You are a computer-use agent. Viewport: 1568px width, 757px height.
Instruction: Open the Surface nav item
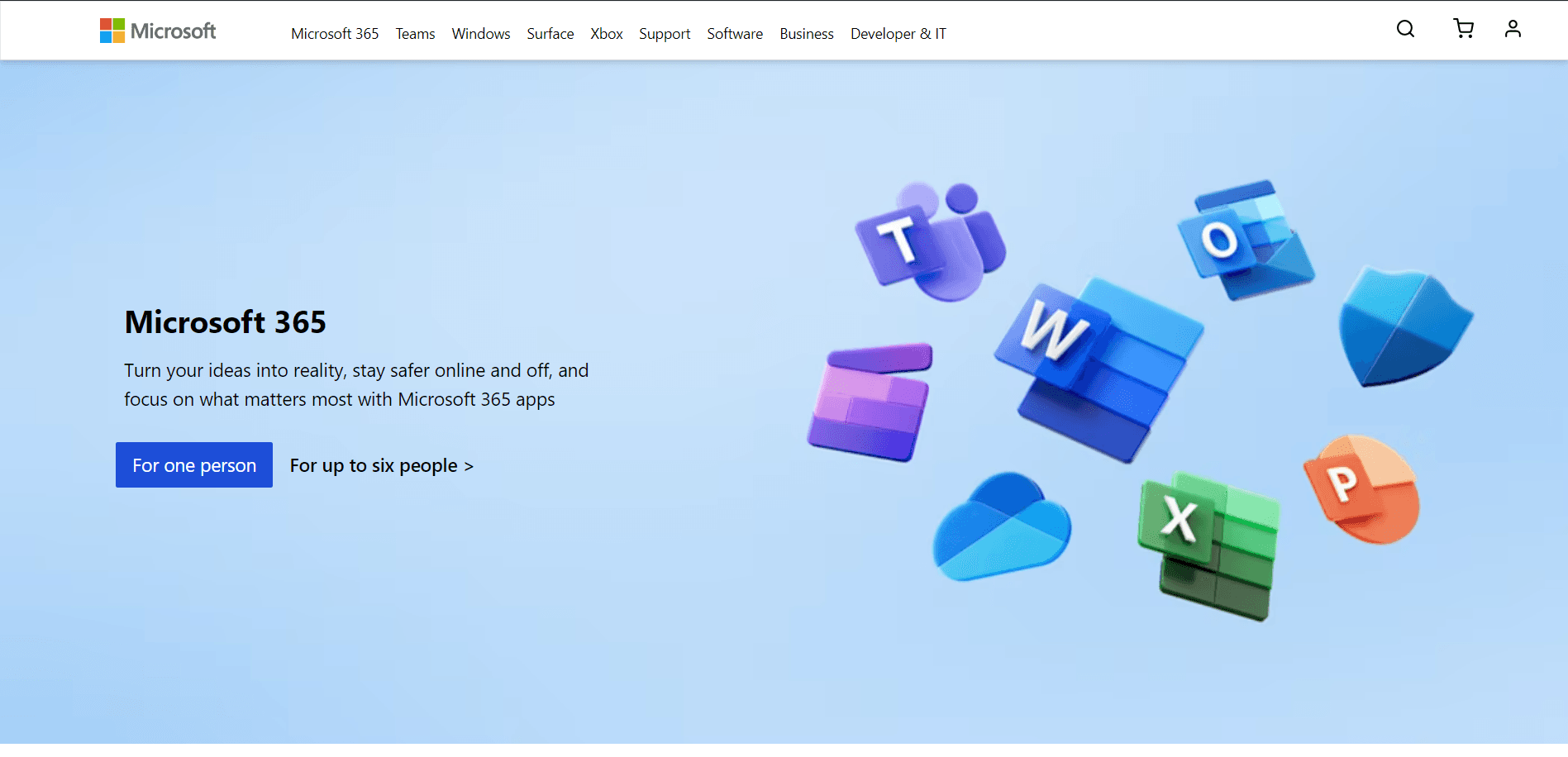click(x=550, y=34)
